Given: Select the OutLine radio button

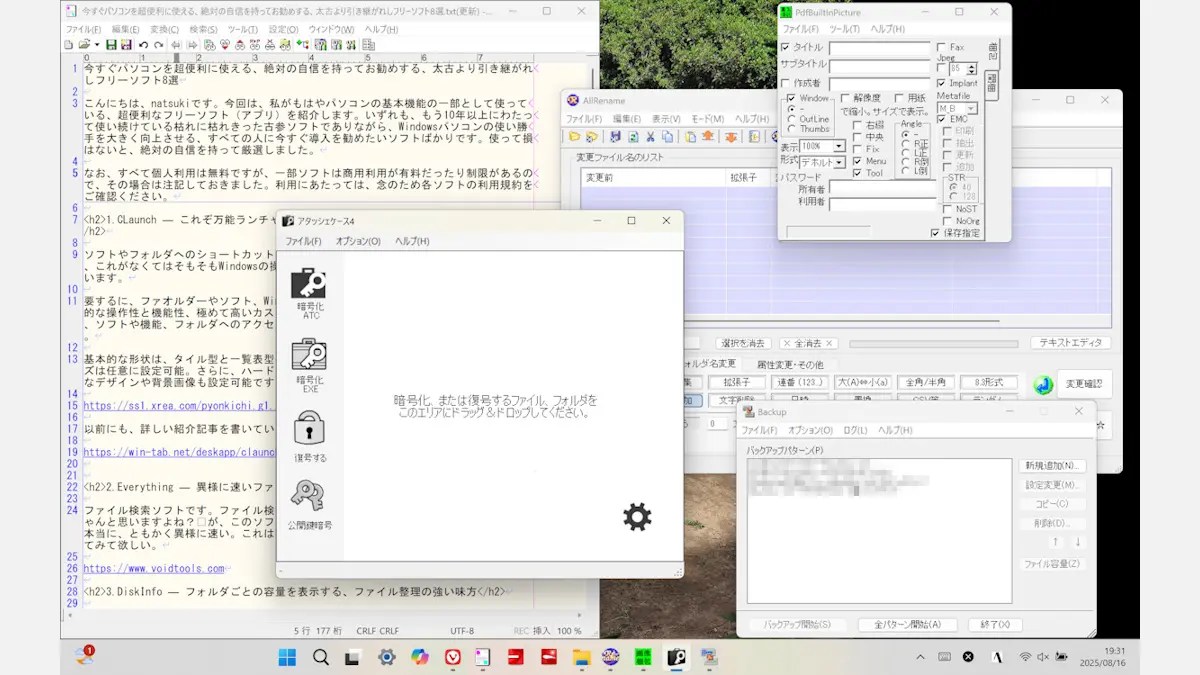Looking at the screenshot, I should [x=793, y=119].
